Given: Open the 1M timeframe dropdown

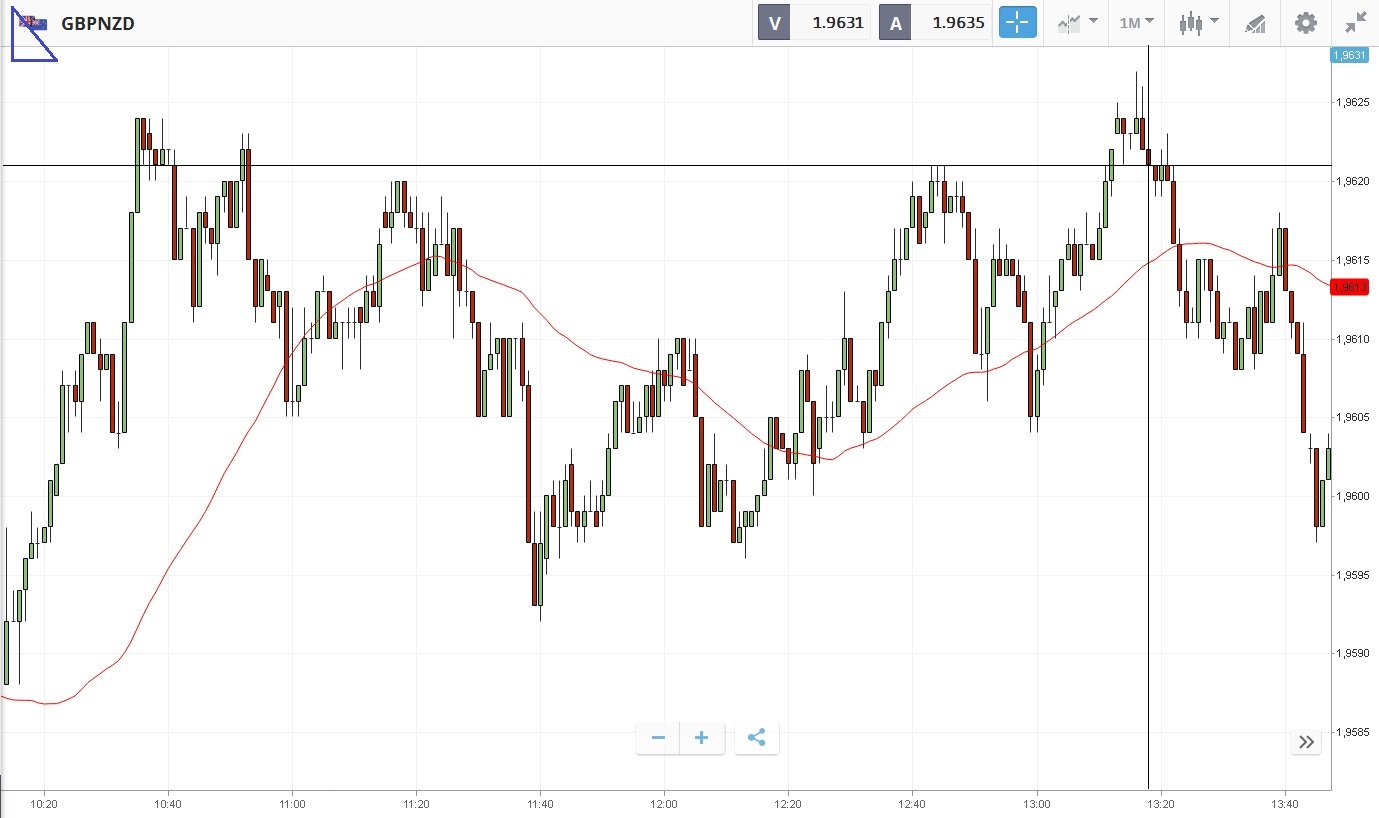Looking at the screenshot, I should click(1136, 23).
